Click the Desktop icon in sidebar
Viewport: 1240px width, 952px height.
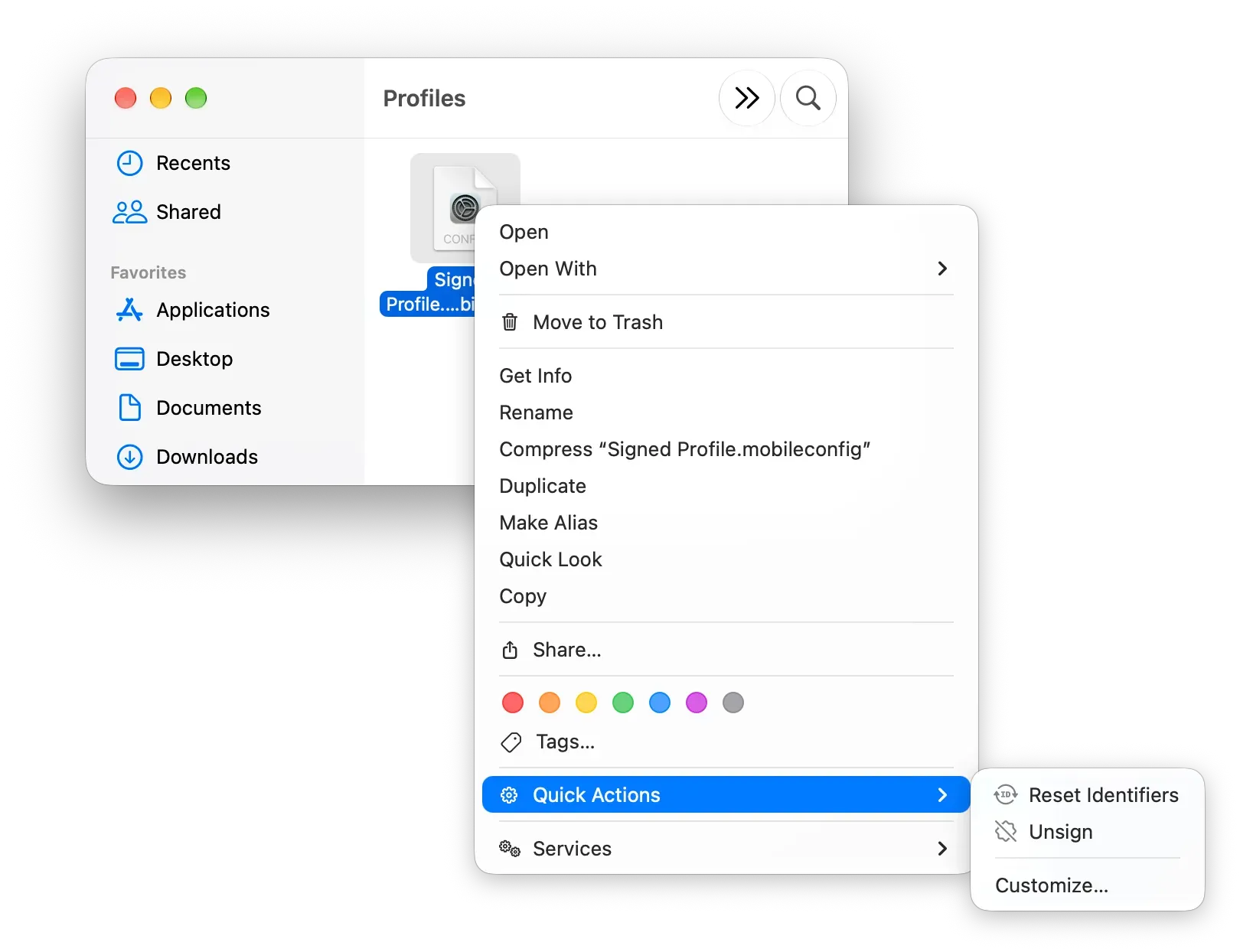[x=129, y=359]
